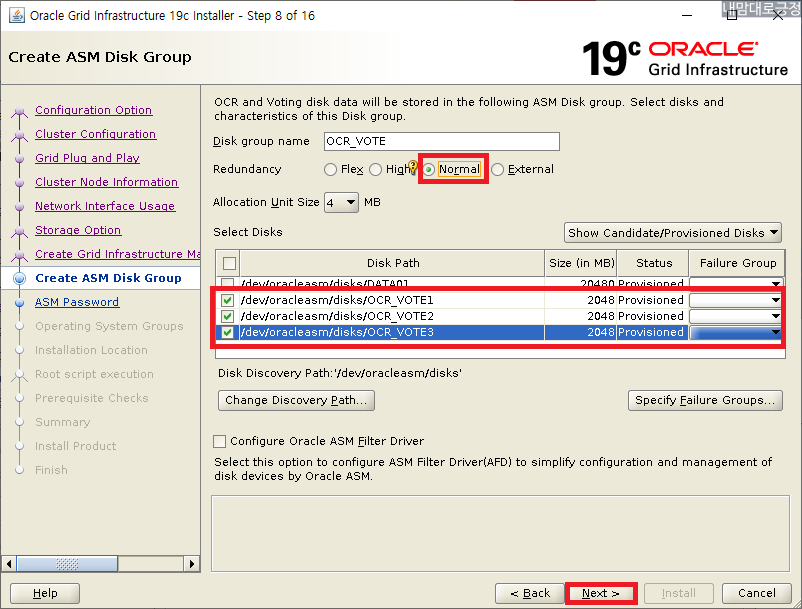Image resolution: width=802 pixels, height=609 pixels.
Task: Select the High redundancy radio button
Action: pos(375,169)
